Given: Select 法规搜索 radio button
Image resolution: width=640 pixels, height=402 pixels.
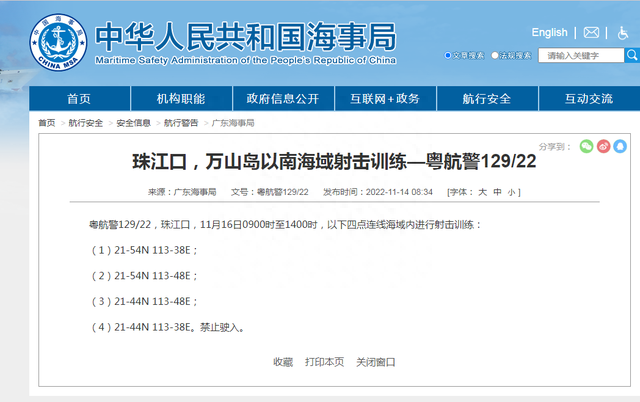Looking at the screenshot, I should coord(494,55).
